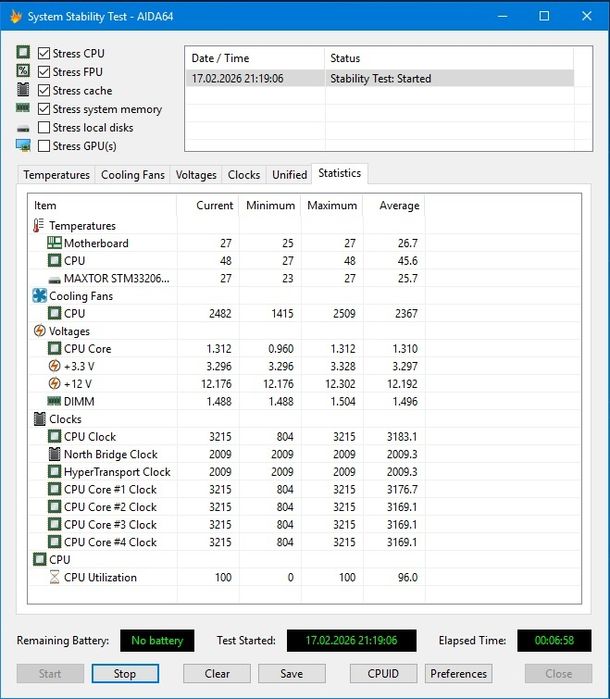Disable the Stress cache checkbox
Viewport: 610px width, 699px height.
pyautogui.click(x=44, y=90)
